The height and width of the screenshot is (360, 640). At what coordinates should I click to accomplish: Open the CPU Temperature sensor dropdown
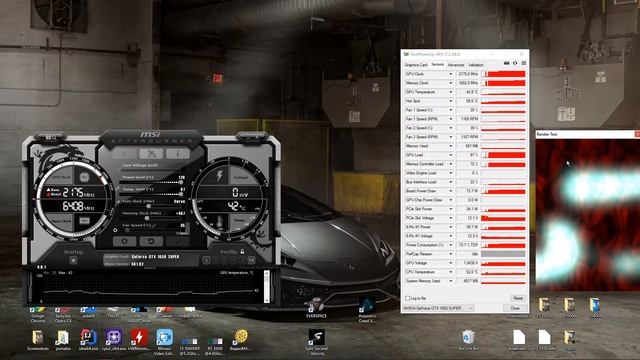(451, 272)
